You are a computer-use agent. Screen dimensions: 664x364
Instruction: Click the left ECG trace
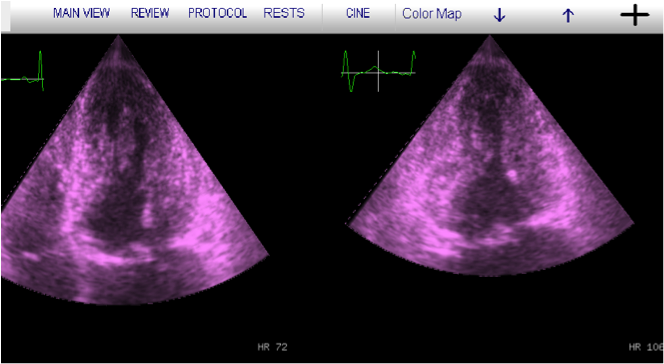tap(22, 72)
